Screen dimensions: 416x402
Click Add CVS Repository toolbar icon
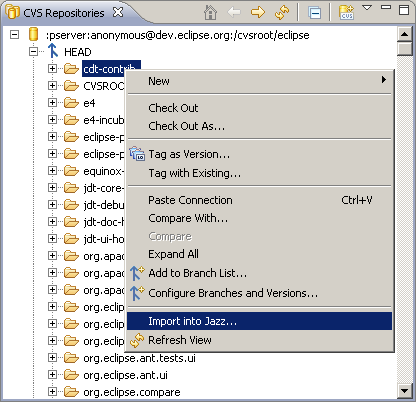tap(347, 12)
